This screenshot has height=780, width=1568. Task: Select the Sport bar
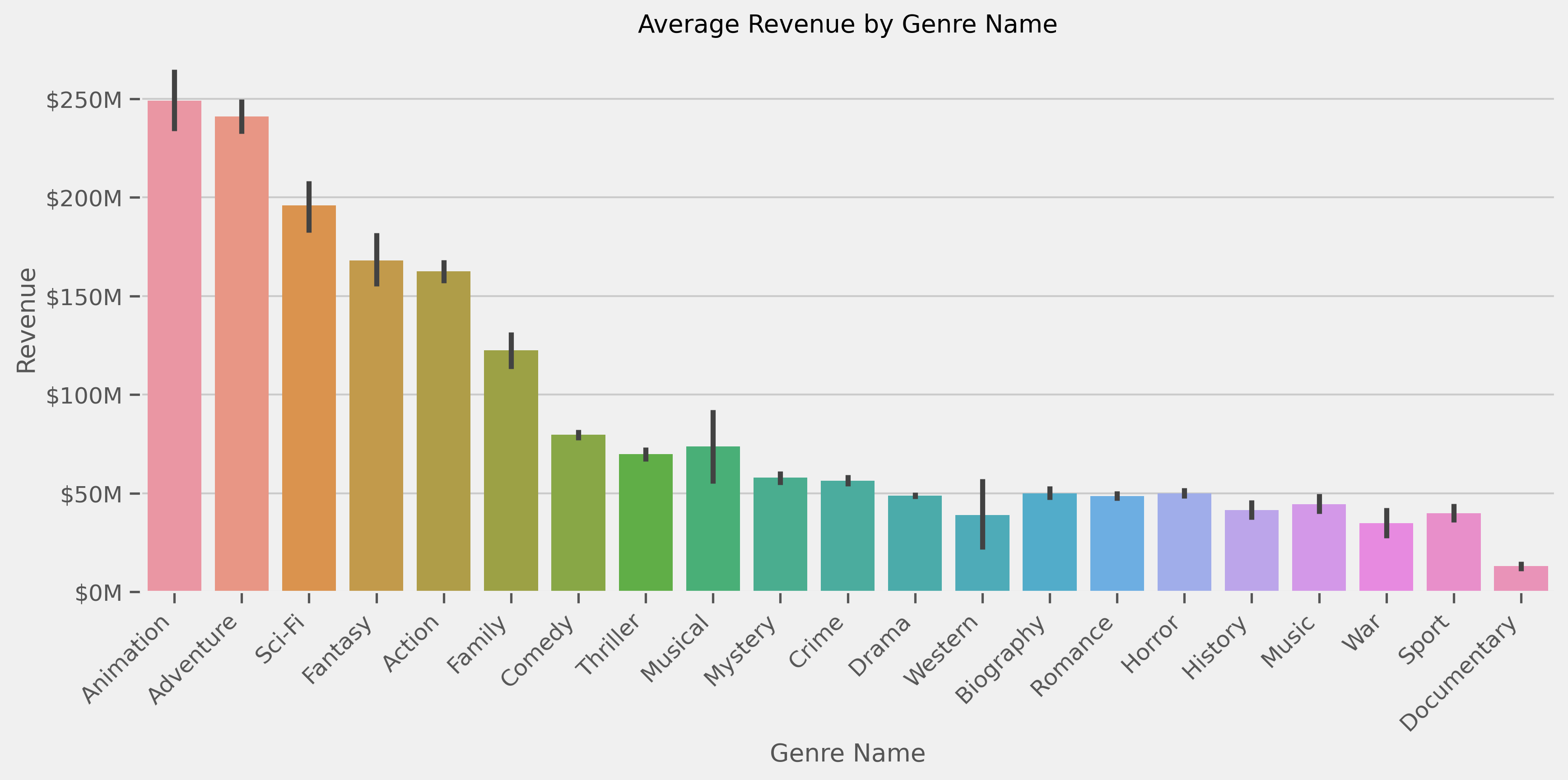point(1454,552)
